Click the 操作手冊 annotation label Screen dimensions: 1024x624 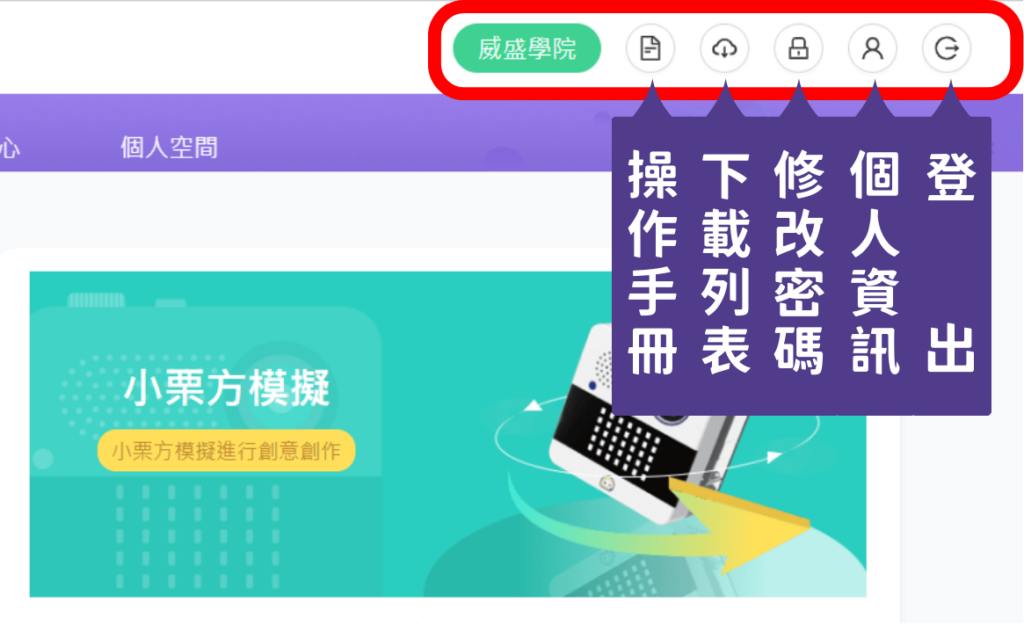click(x=652, y=263)
